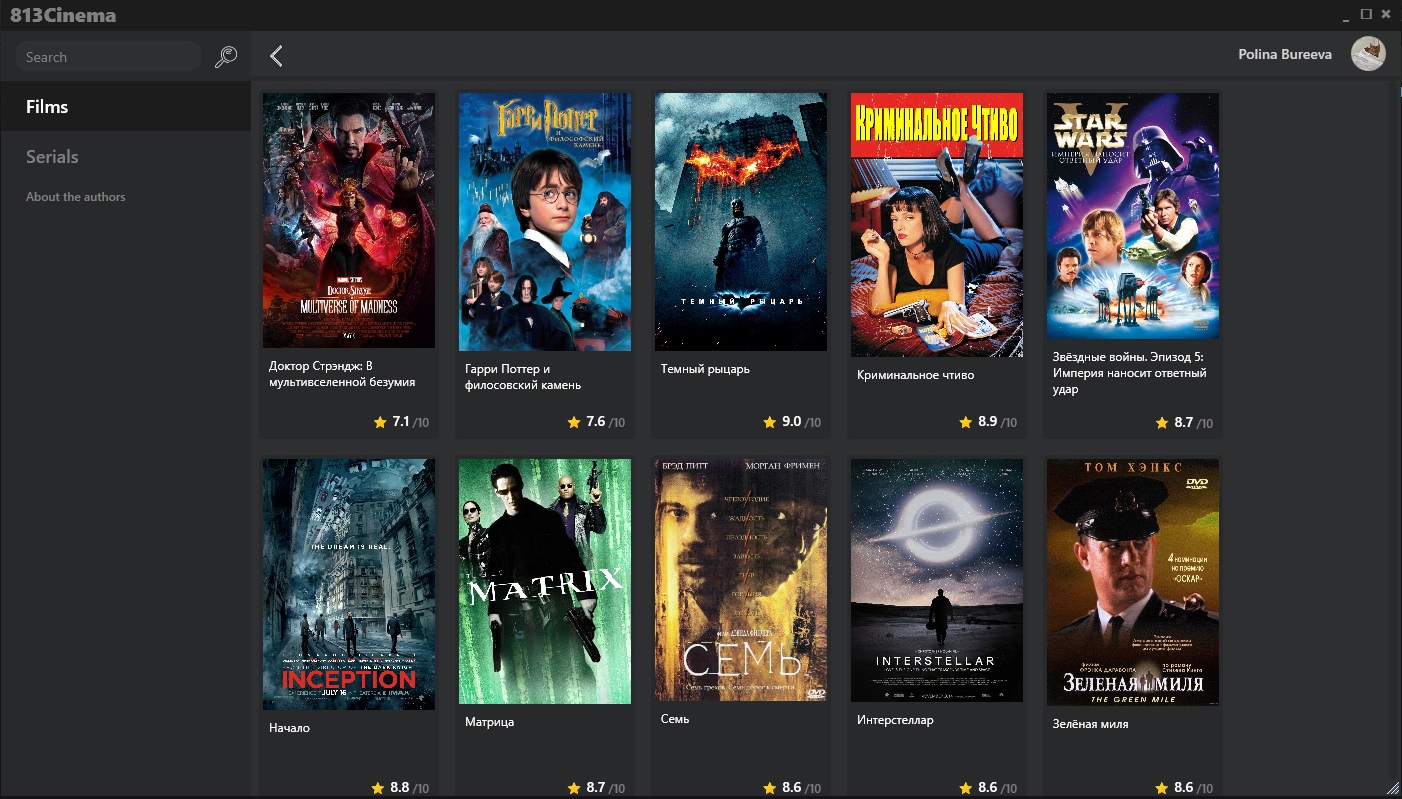Open the Темный рыцарь Batman poster
The height and width of the screenshot is (799, 1402).
coord(741,222)
